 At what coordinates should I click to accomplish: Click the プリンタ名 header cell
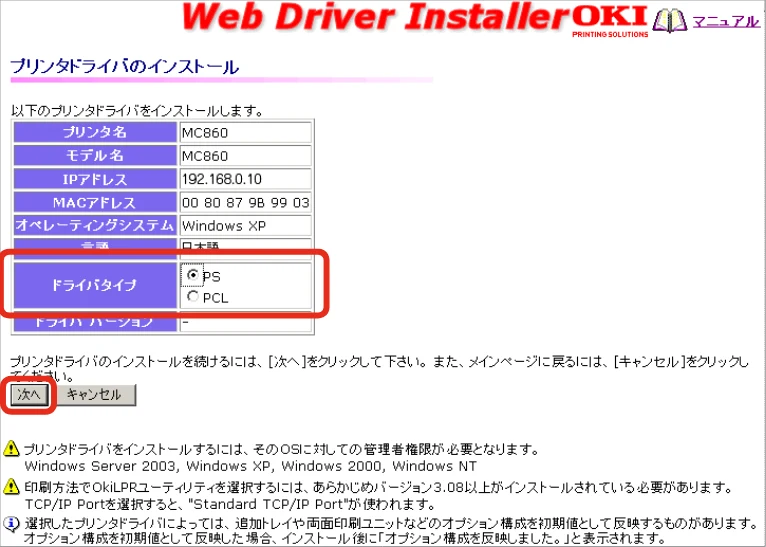click(95, 132)
